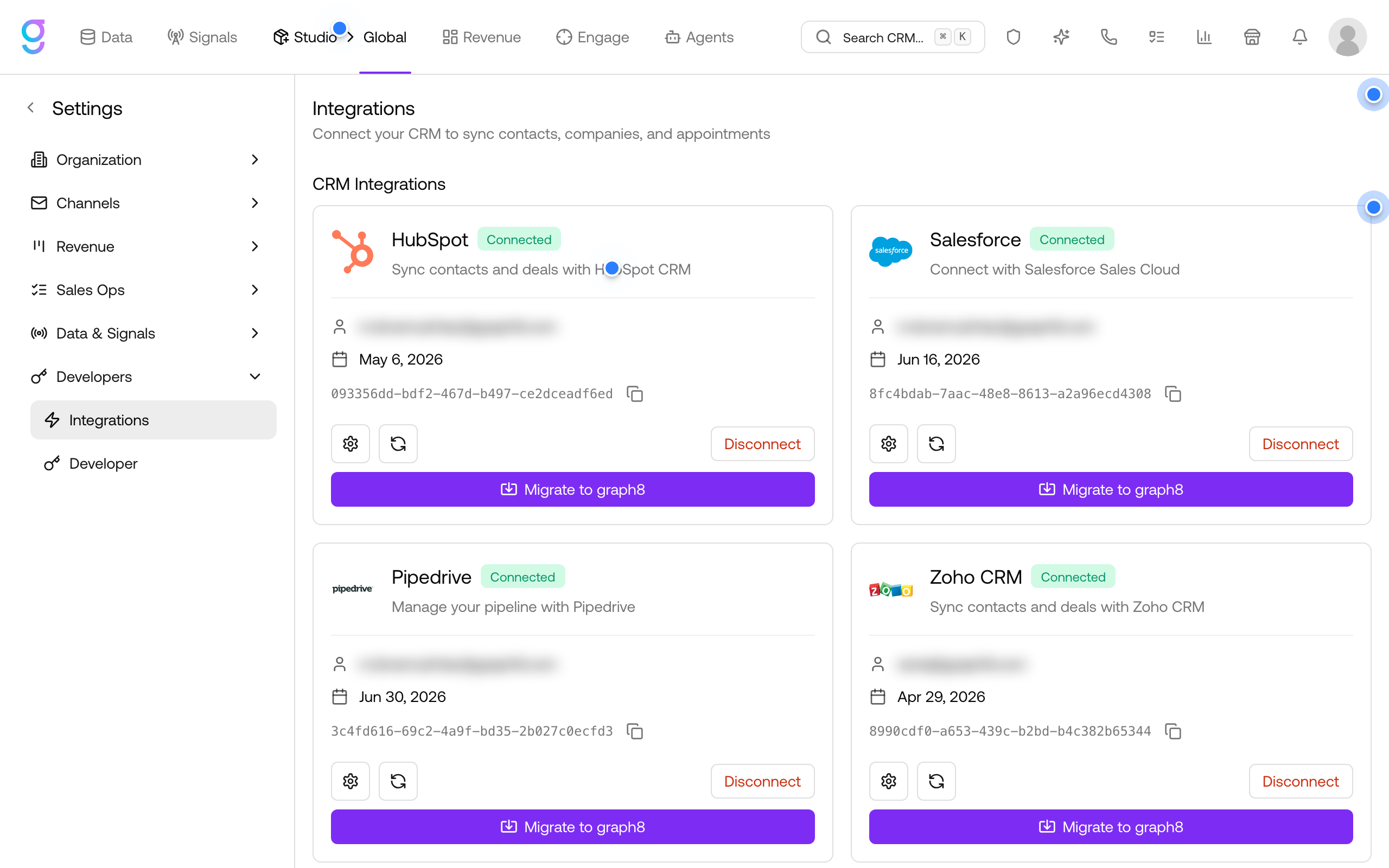The height and width of the screenshot is (868, 1389).
Task: Go back using Settings back arrow
Action: [31, 108]
